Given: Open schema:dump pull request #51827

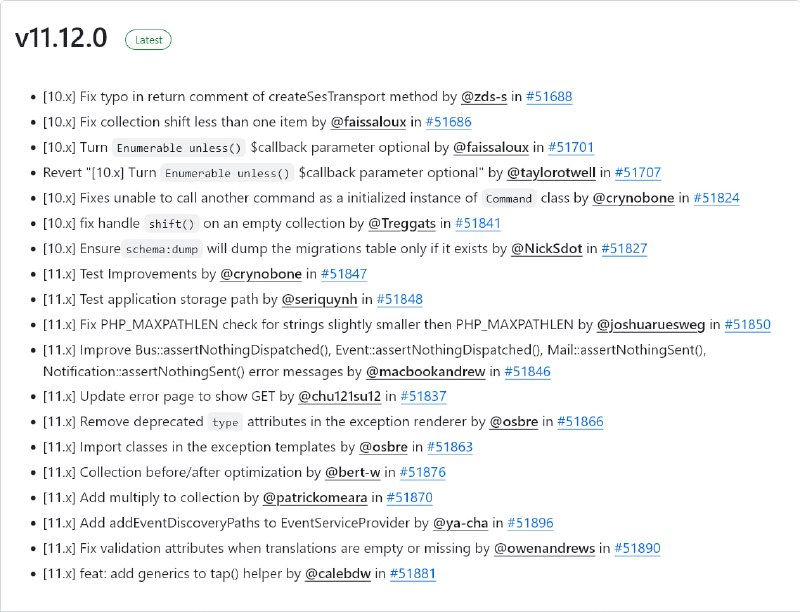Looking at the screenshot, I should pos(624,248).
